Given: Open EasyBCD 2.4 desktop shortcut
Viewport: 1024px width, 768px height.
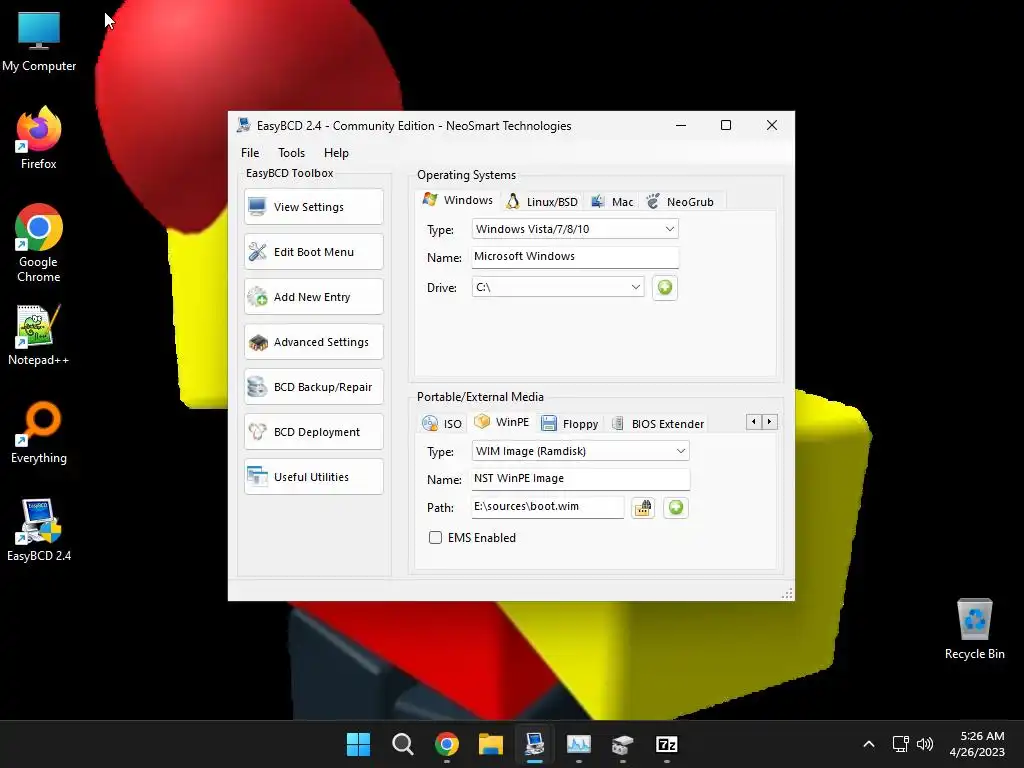Looking at the screenshot, I should [x=39, y=530].
